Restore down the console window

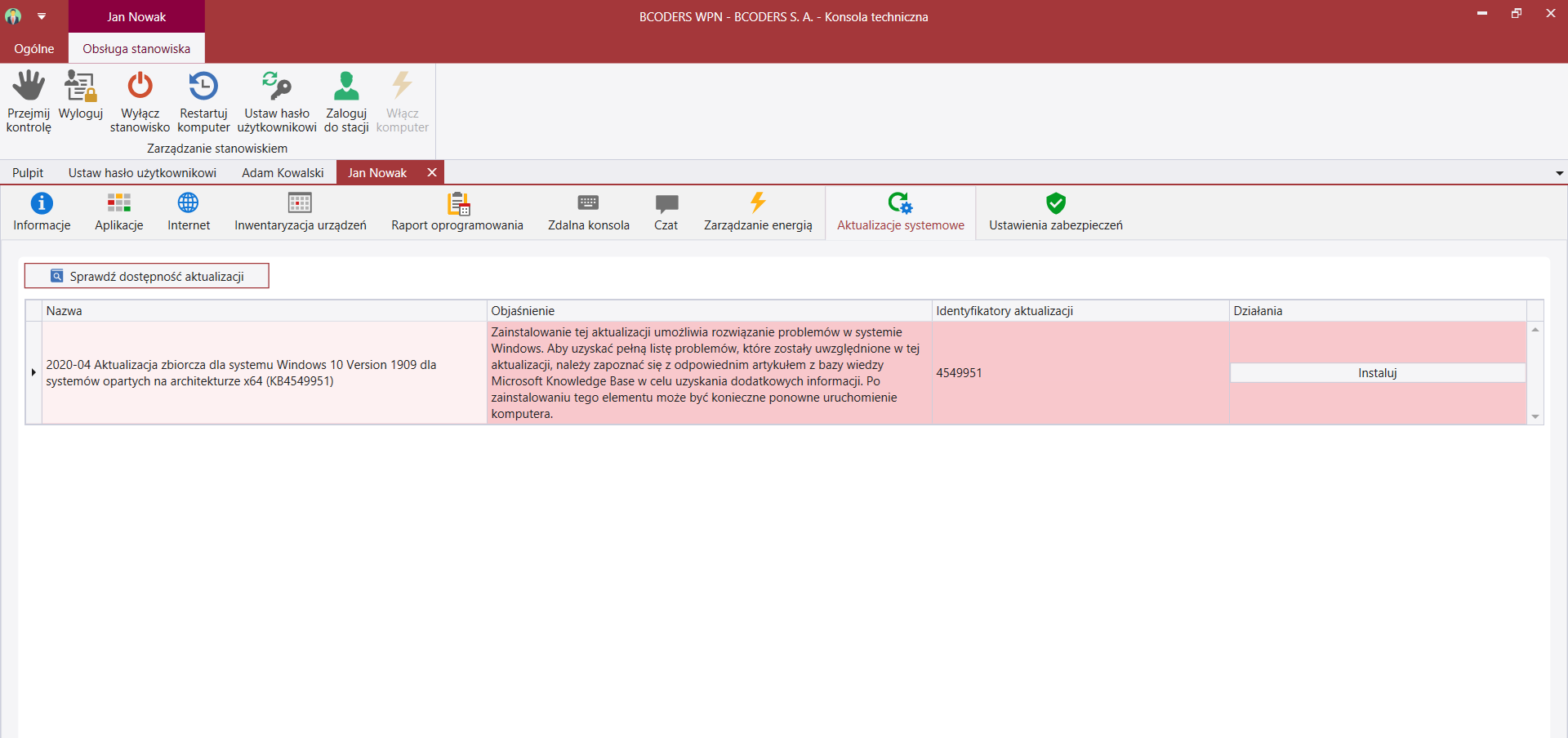1517,13
